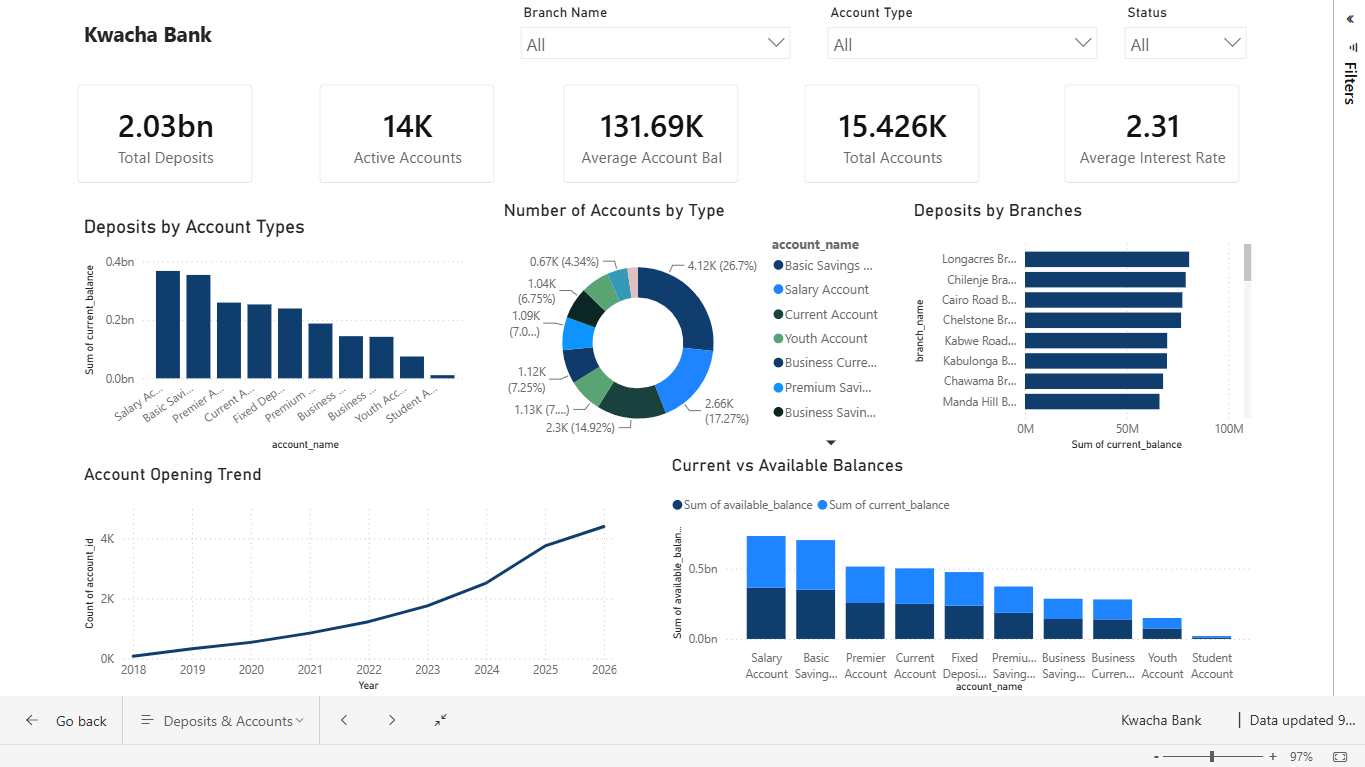Click the Manda Hill branch bar
The image size is (1365, 767).
1092,401
